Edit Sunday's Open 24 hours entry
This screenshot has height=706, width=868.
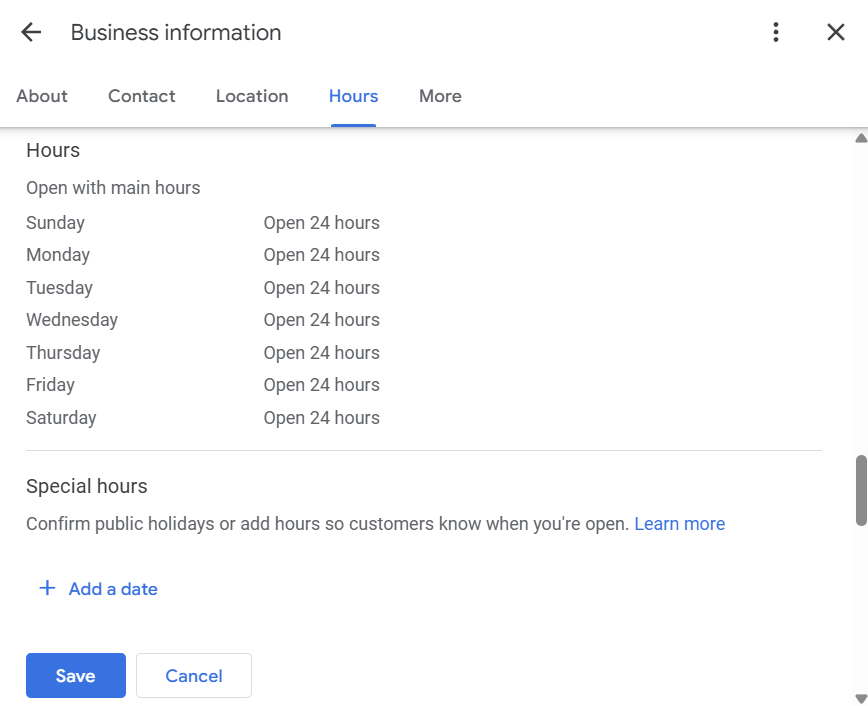[x=321, y=222]
